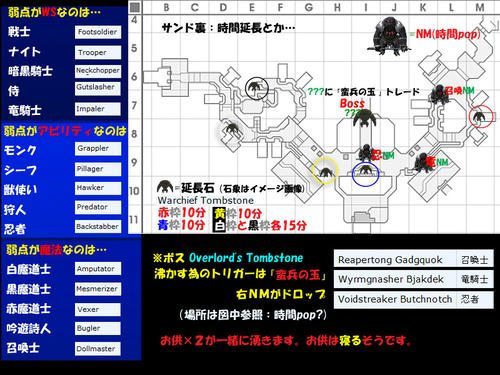Viewport: 500px width, 375px height.
Task: Select column G header
Action: (309, 7)
